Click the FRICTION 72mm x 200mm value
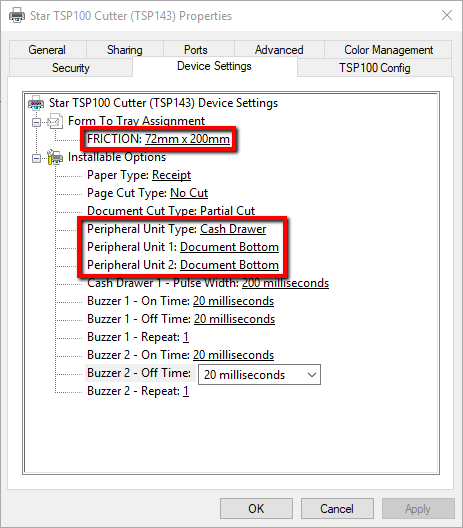 pos(187,139)
